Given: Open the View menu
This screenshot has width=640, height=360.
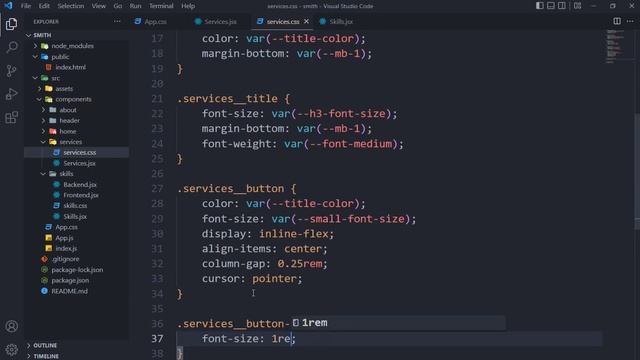Looking at the screenshot, I should coord(98,6).
